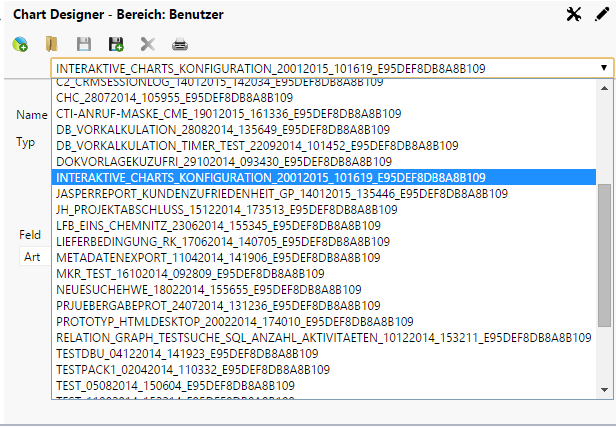The height and width of the screenshot is (428, 616).
Task: Click the save floppy disk icon
Action: point(84,44)
